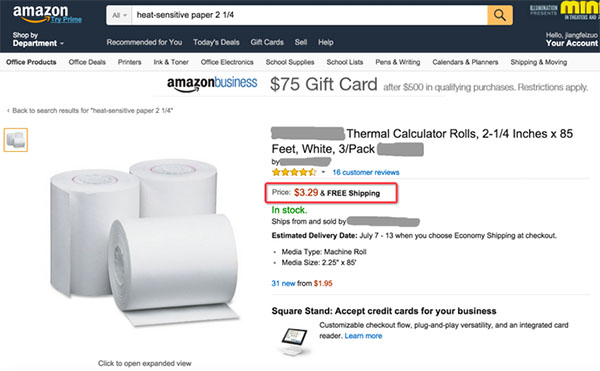
Task: Open Today's Deals in the navigation
Action: 216,42
